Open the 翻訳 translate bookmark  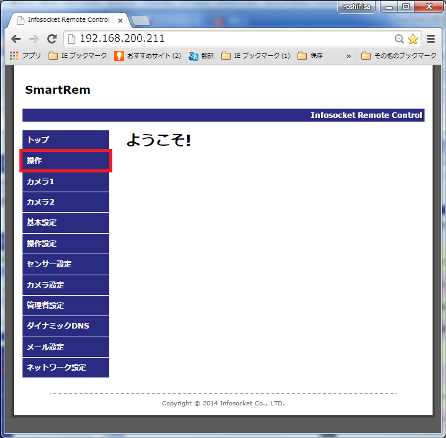pos(201,56)
